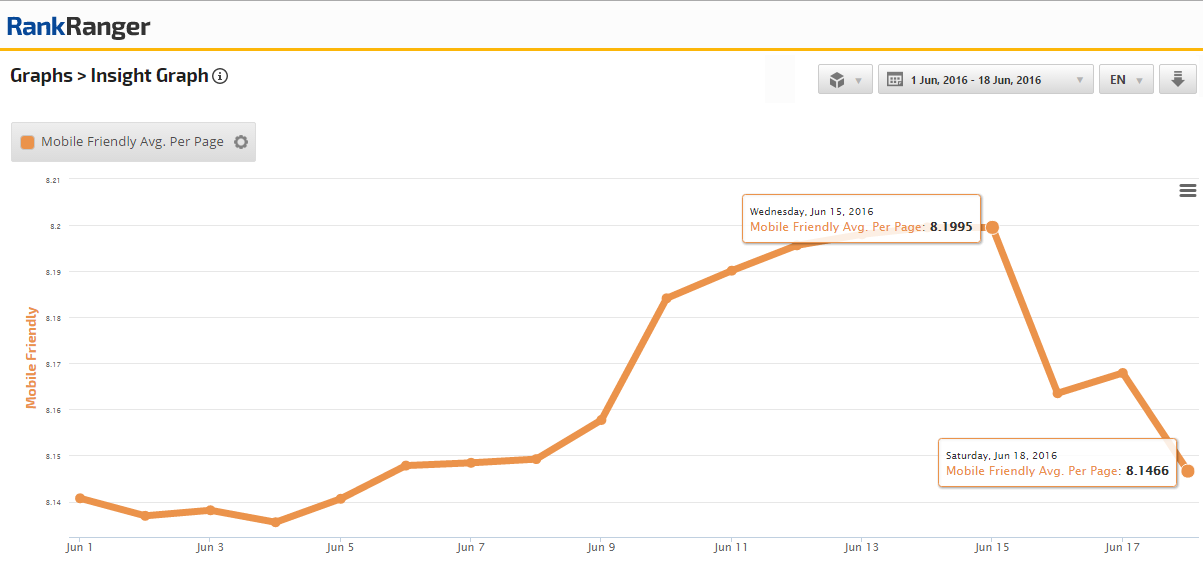The height and width of the screenshot is (569, 1203).
Task: Click the cube icon in the toolbar
Action: (x=837, y=80)
